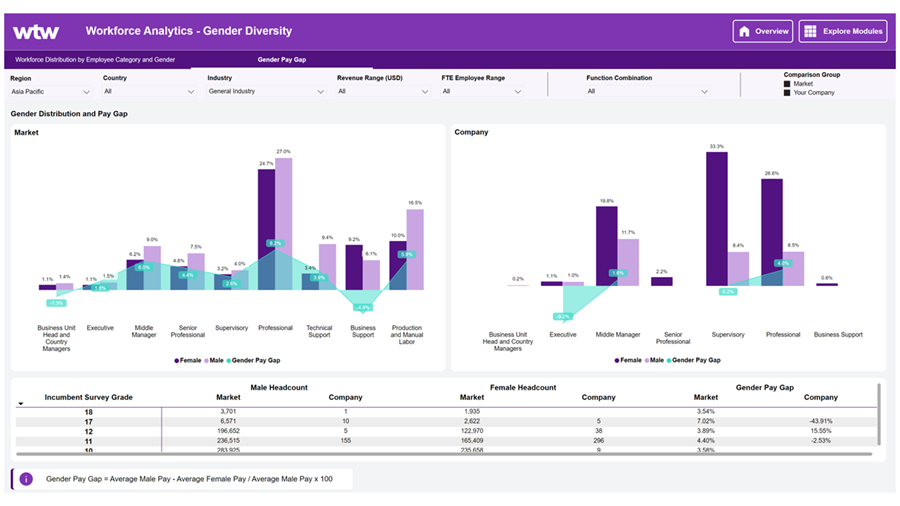The image size is (900, 506).
Task: Click Market Production and Manual Labor male bar
Action: tap(415, 250)
